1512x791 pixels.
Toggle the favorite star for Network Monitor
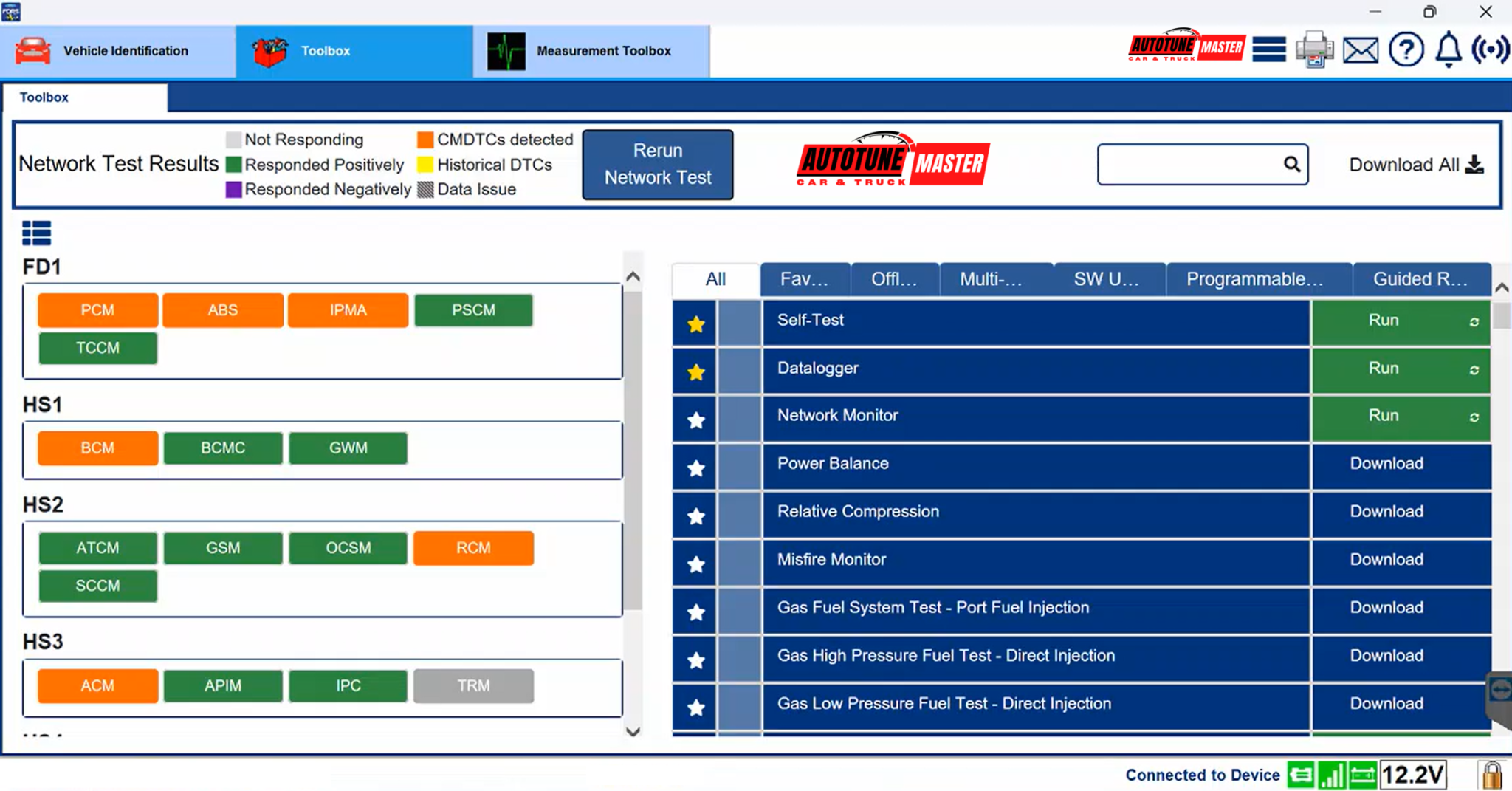pyautogui.click(x=695, y=420)
